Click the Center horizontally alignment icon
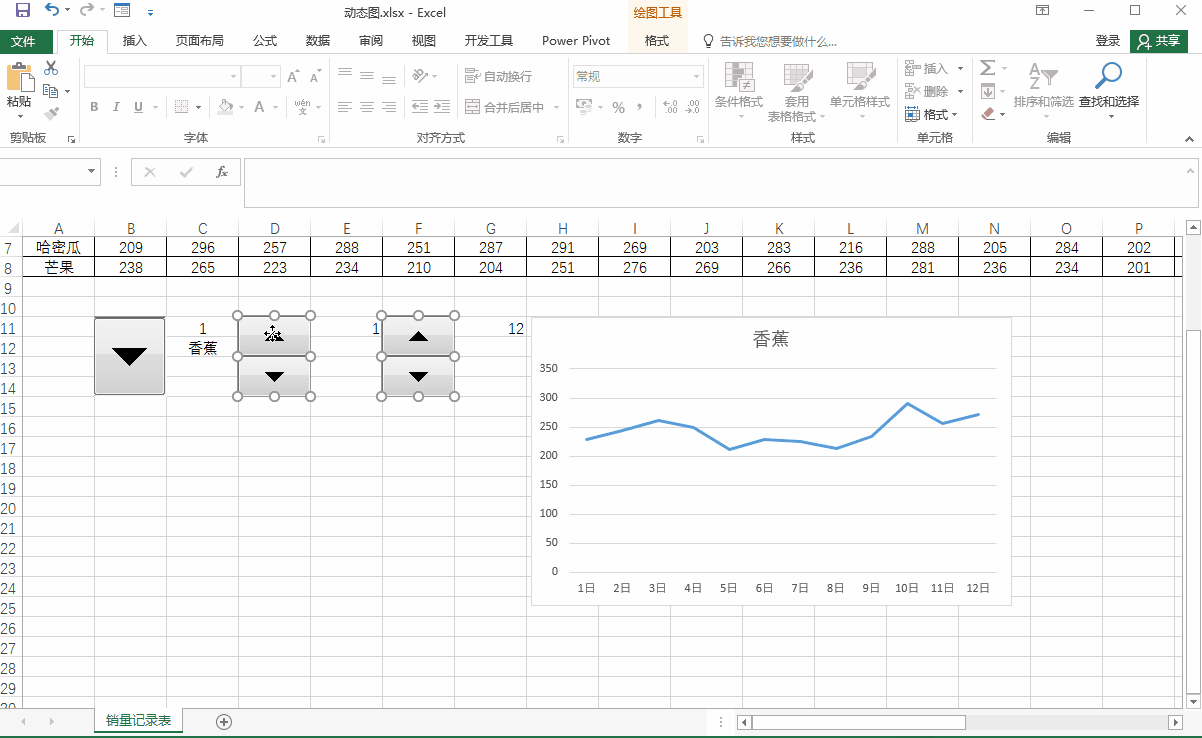 pyautogui.click(x=367, y=107)
